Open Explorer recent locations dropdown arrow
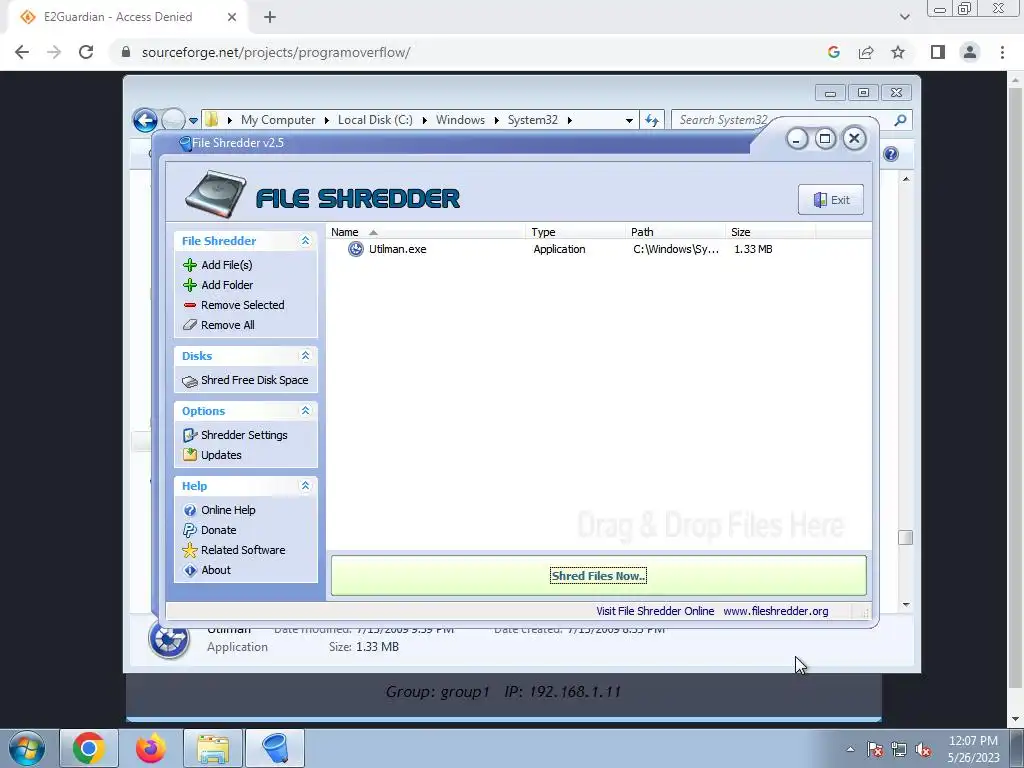This screenshot has width=1024, height=768. [x=193, y=121]
